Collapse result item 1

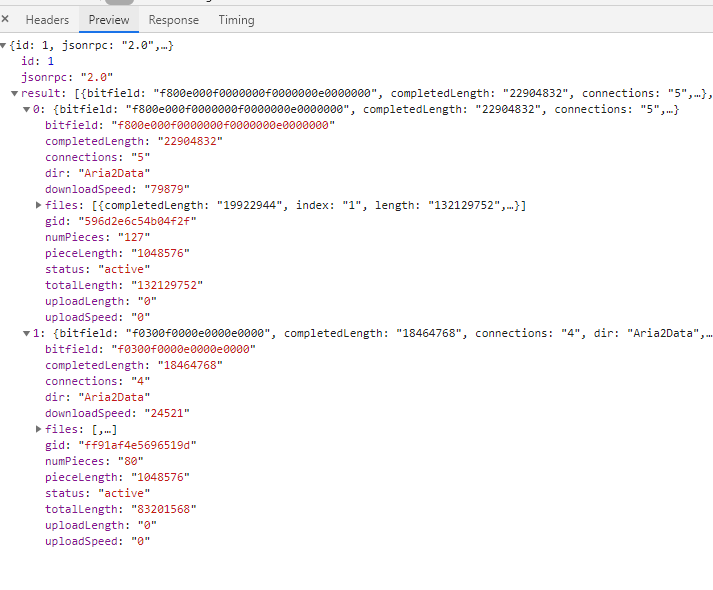point(26,334)
